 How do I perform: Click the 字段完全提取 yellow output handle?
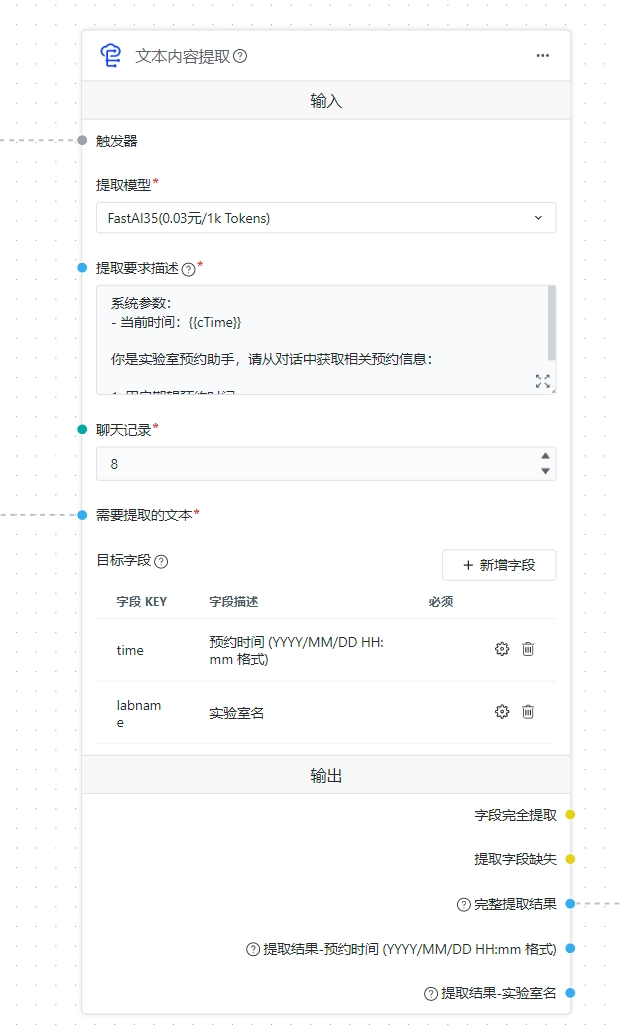570,815
